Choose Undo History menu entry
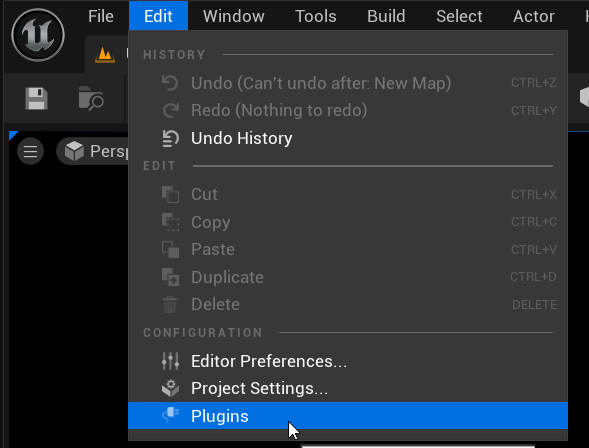Screen dimensions: 589x448 pyautogui.click(x=348, y=138)
